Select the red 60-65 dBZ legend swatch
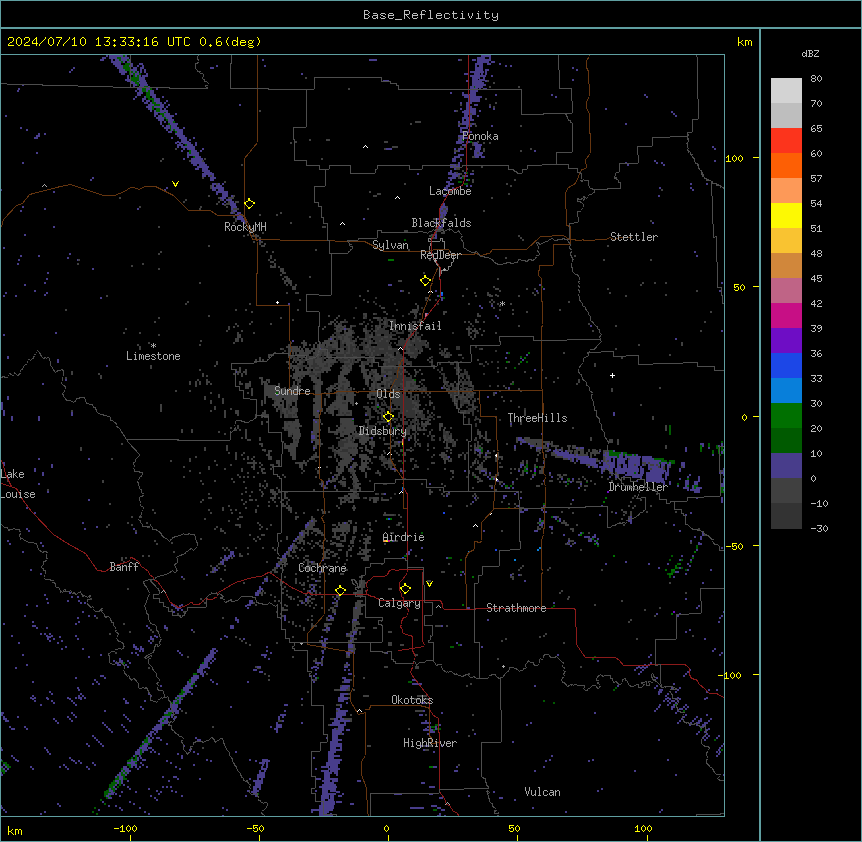 (786, 141)
